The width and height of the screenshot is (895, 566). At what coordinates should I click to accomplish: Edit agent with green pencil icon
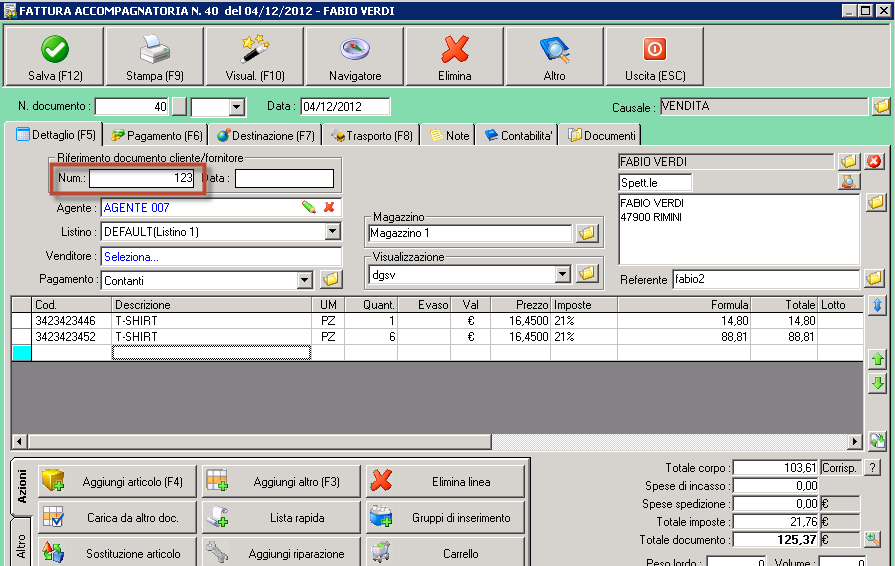[309, 207]
